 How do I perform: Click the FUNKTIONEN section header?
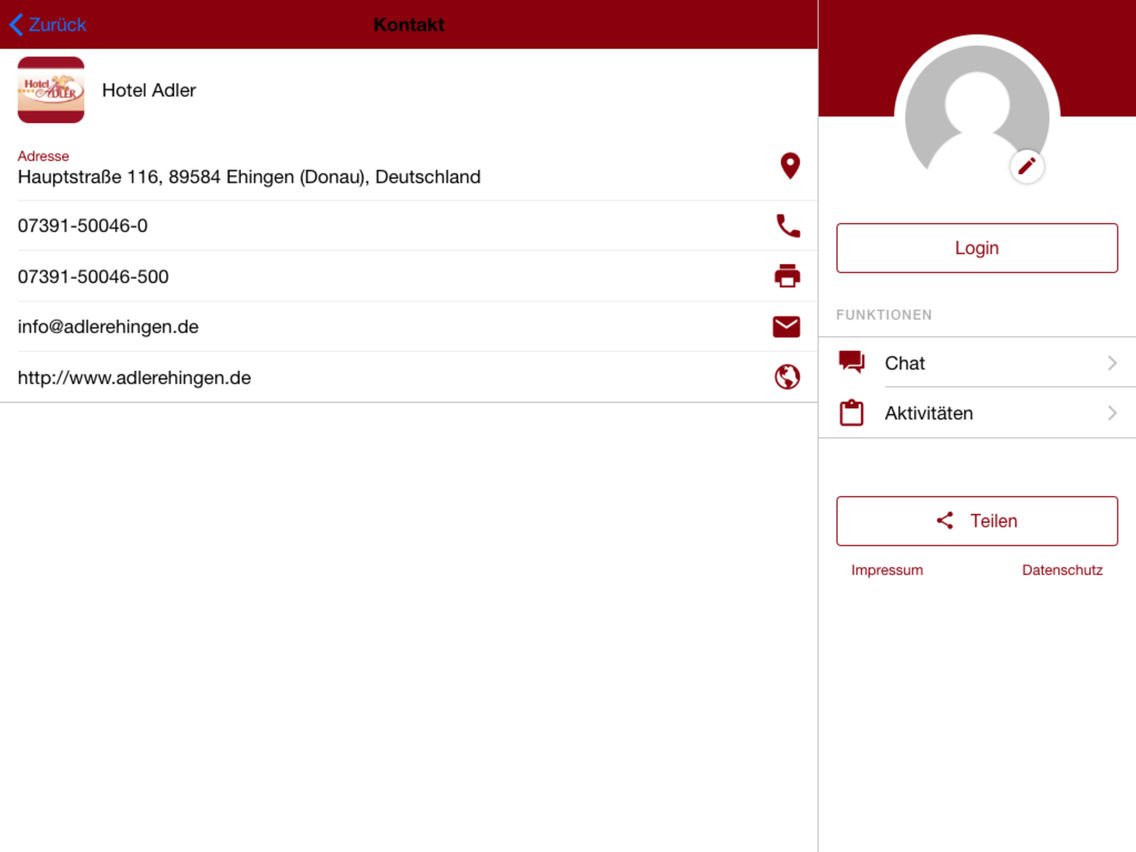884,315
